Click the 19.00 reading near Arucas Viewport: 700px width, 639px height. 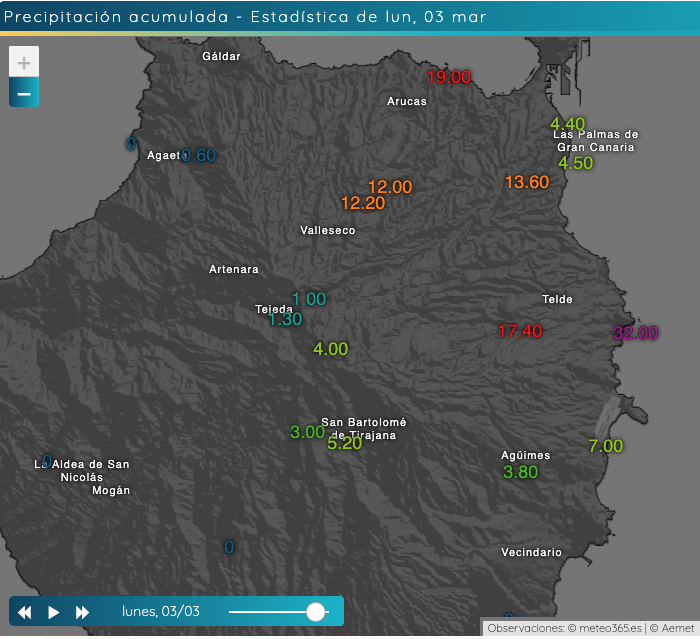[449, 77]
